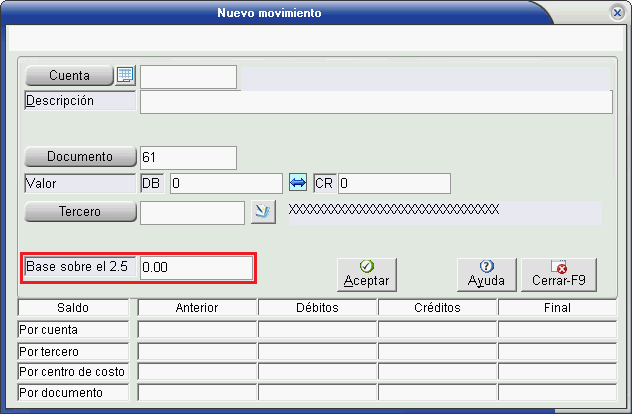Select the Por cuenta Anterior cell
632x414 pixels.
tap(197, 329)
